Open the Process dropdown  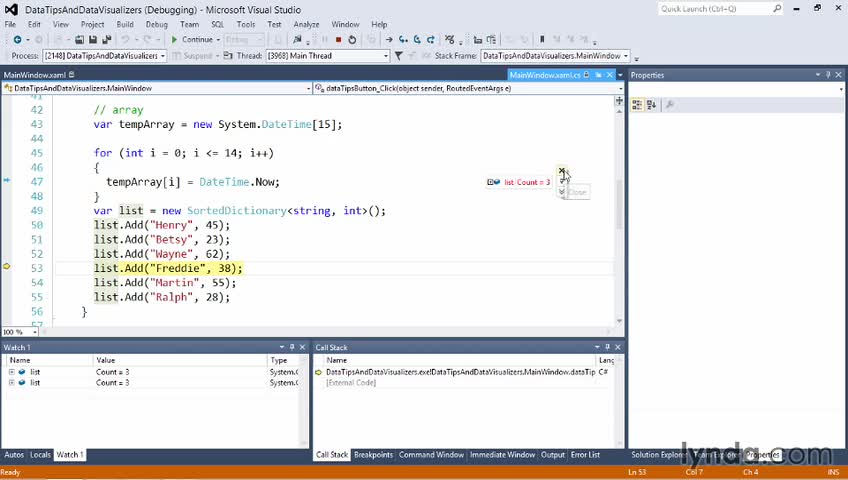tap(162, 56)
